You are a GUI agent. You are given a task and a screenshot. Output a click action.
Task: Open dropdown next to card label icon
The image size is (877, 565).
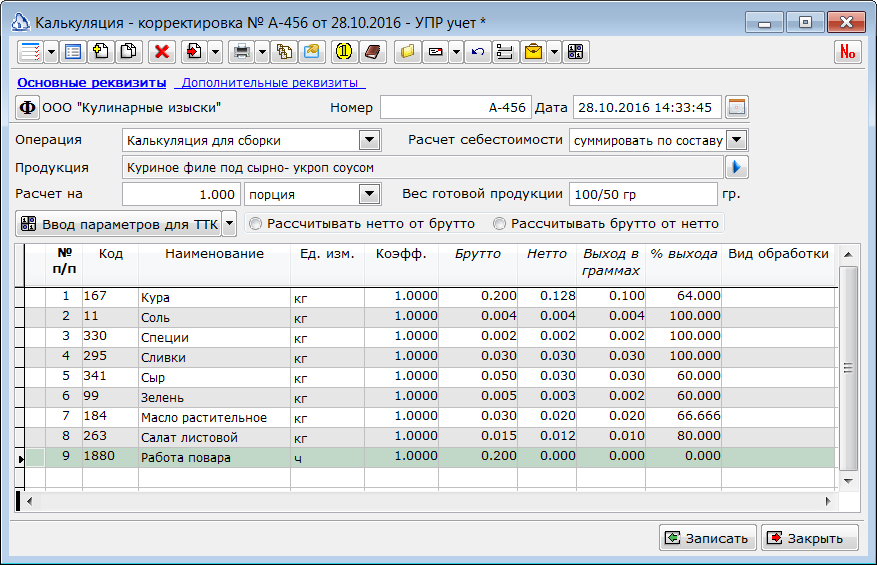coord(456,52)
